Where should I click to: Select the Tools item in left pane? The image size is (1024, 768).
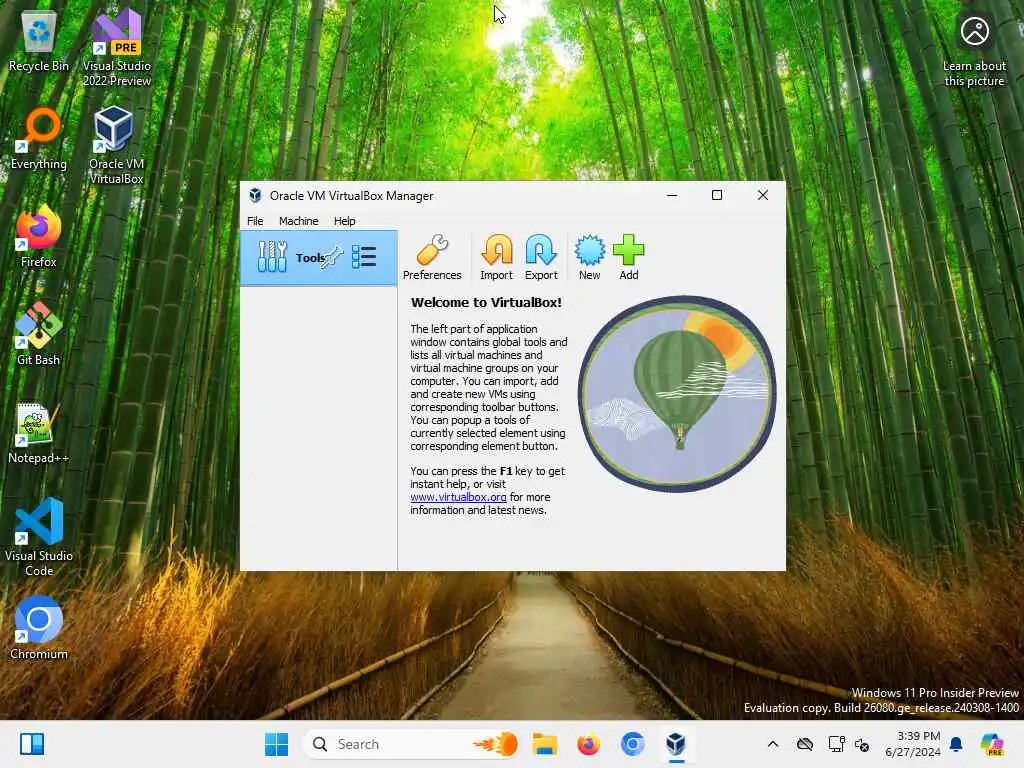coord(319,257)
